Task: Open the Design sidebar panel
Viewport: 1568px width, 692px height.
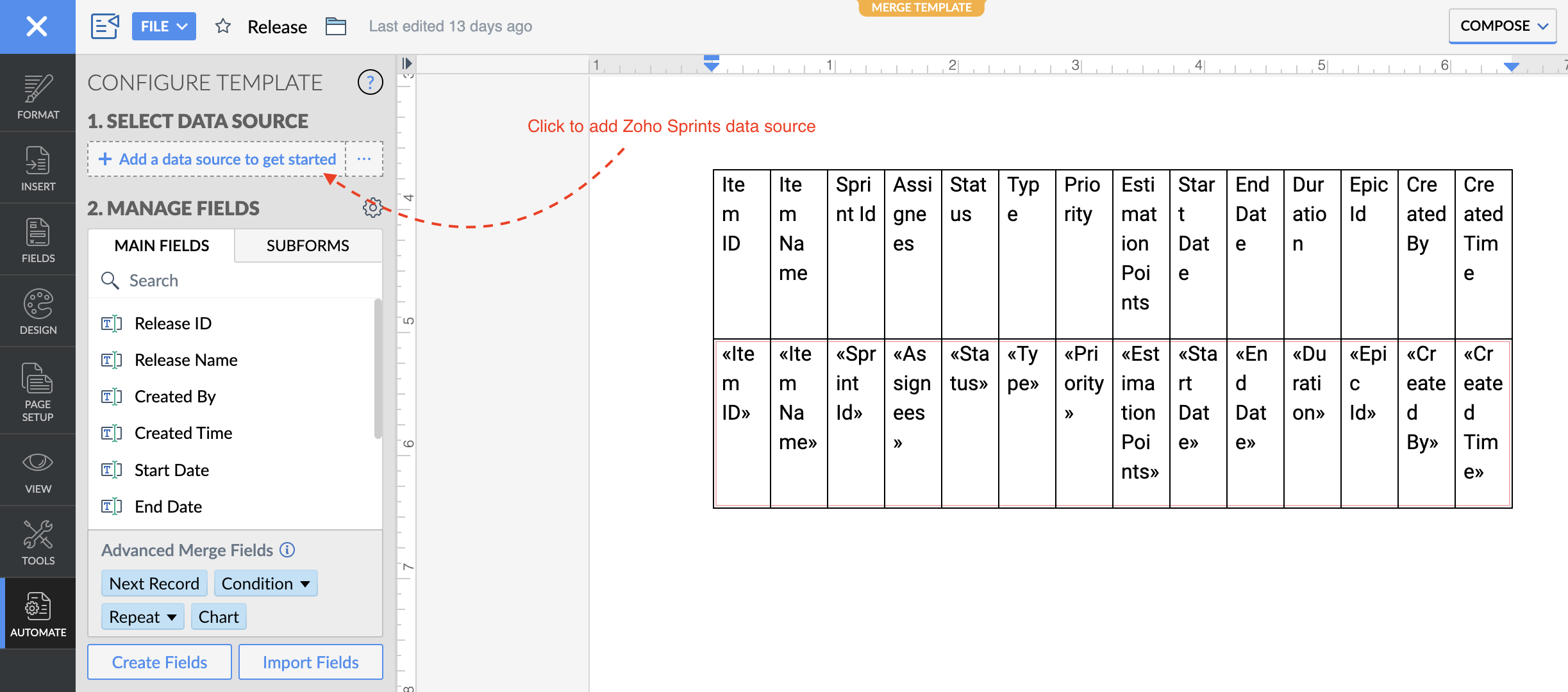Action: tap(38, 312)
